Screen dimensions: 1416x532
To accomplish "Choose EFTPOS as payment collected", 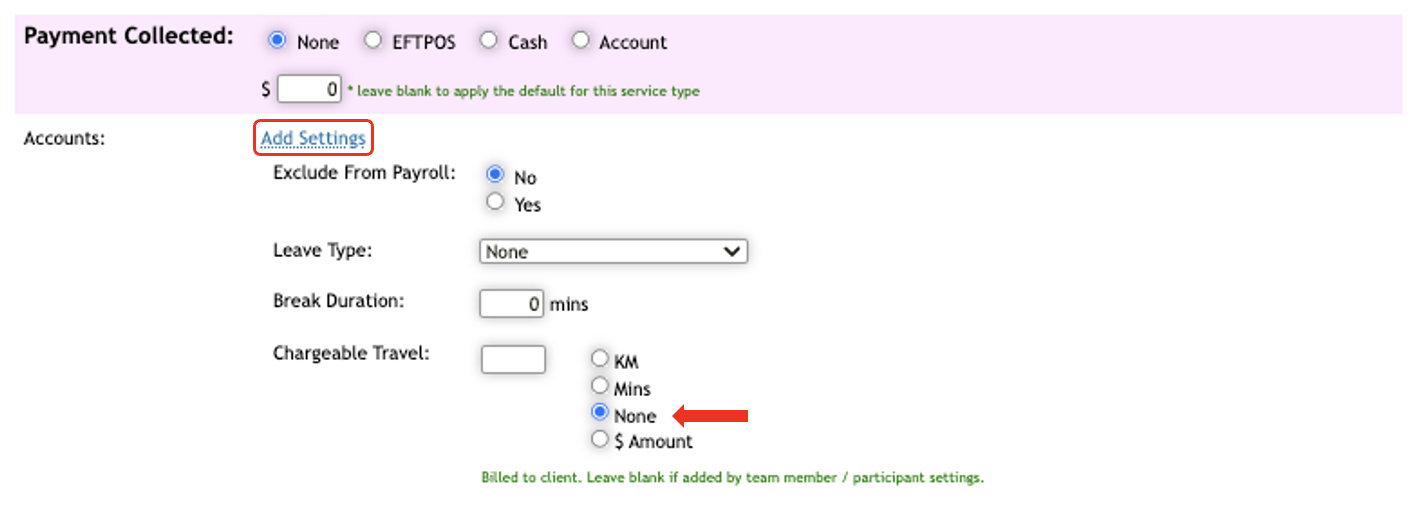I will [373, 41].
